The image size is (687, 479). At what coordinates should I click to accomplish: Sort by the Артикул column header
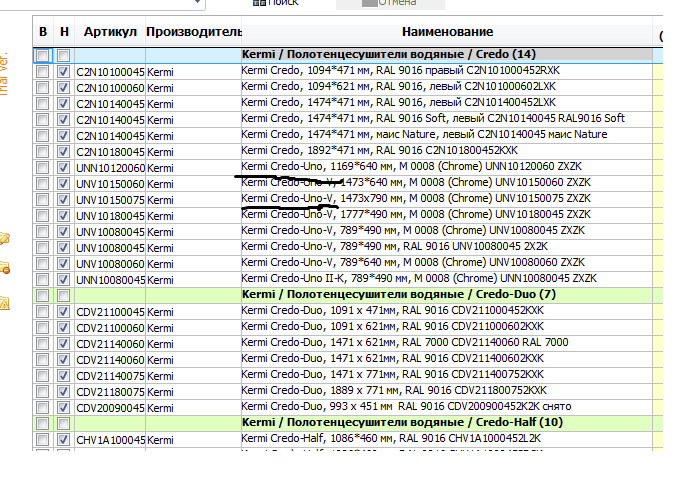(110, 32)
